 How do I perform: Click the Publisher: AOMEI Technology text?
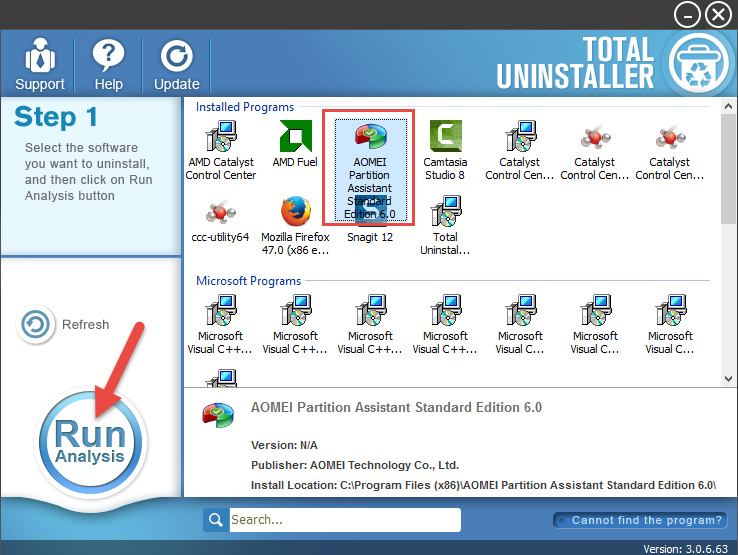pos(355,465)
